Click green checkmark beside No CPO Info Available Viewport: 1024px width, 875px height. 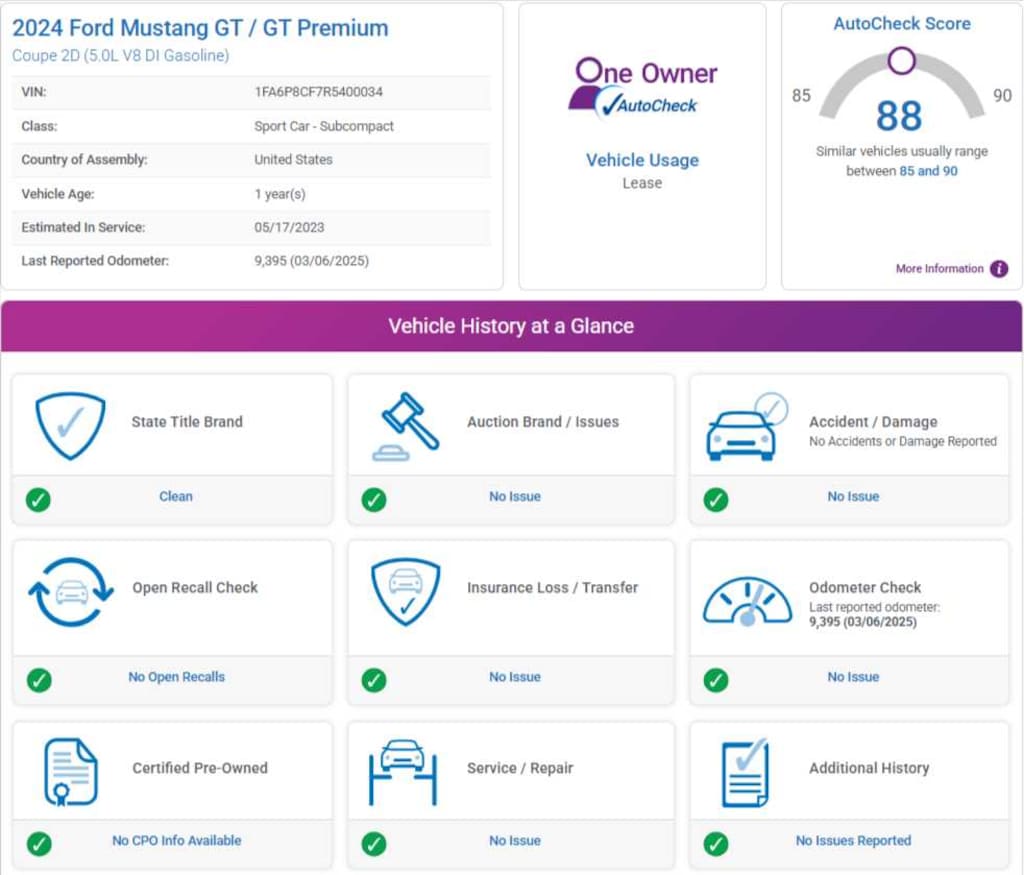[38, 843]
